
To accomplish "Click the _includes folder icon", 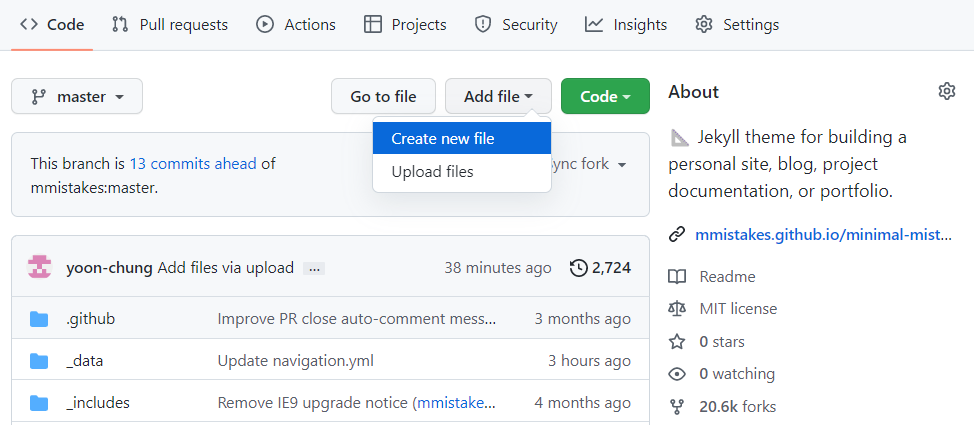I will click(x=39, y=403).
